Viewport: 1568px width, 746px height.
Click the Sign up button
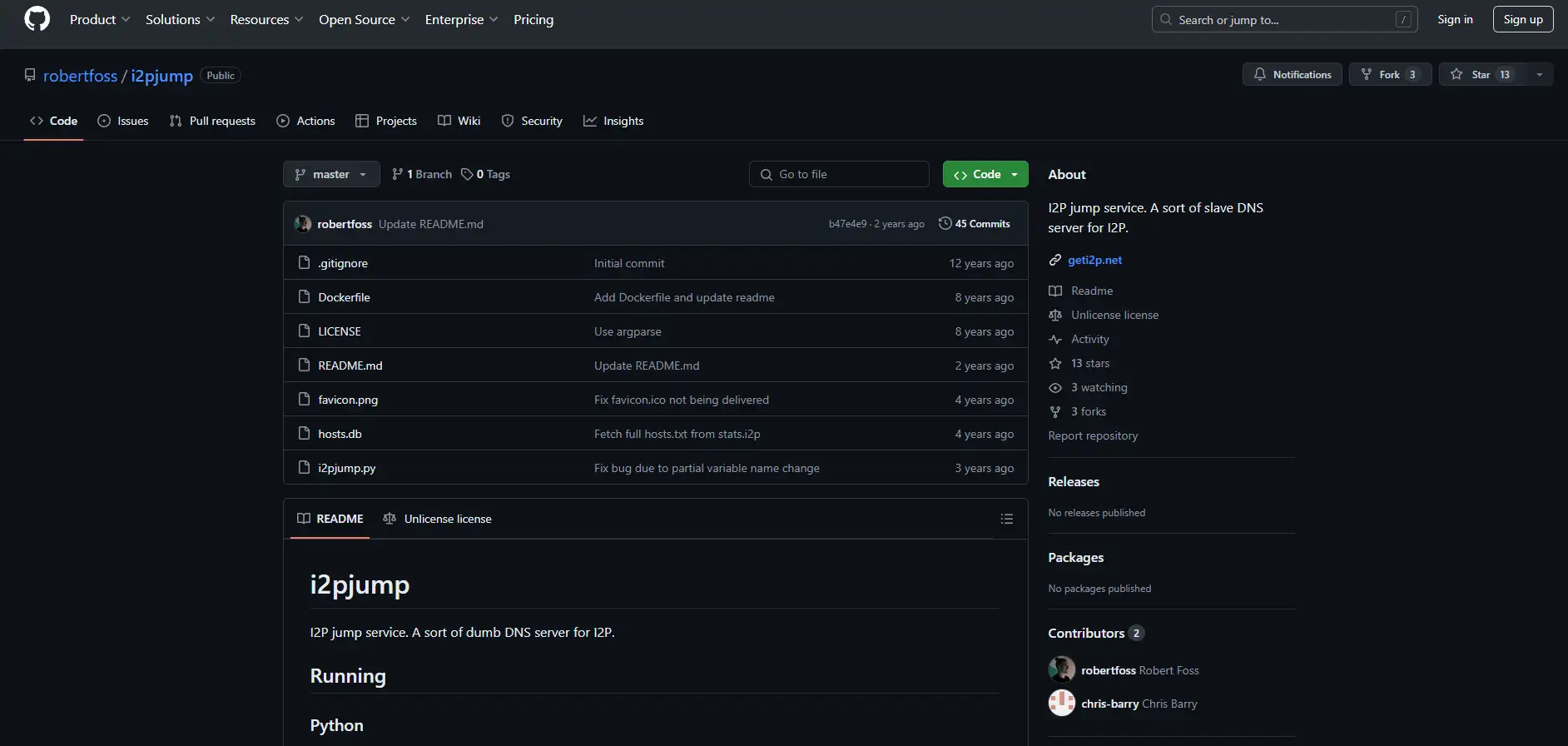(x=1523, y=19)
